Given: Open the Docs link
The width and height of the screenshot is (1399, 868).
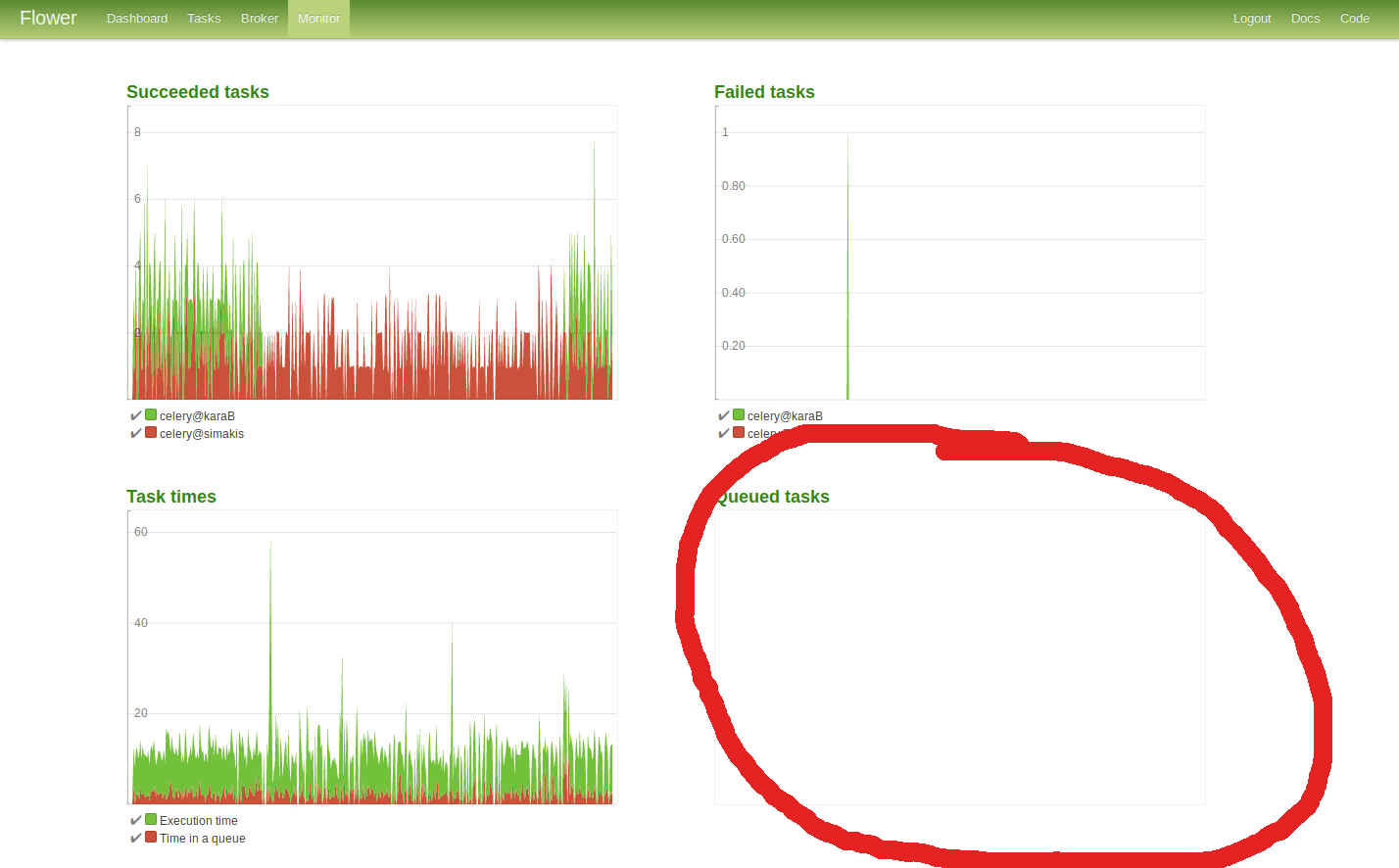Looking at the screenshot, I should (1305, 19).
